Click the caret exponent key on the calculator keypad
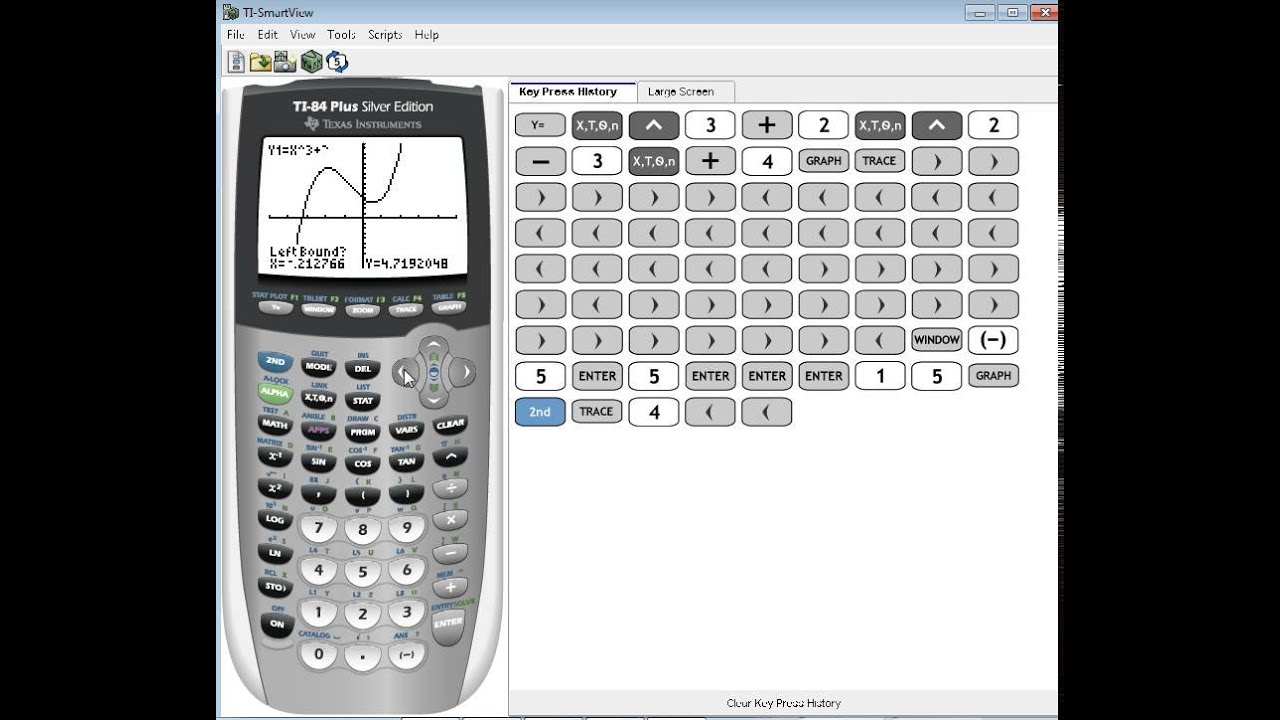 (x=450, y=456)
